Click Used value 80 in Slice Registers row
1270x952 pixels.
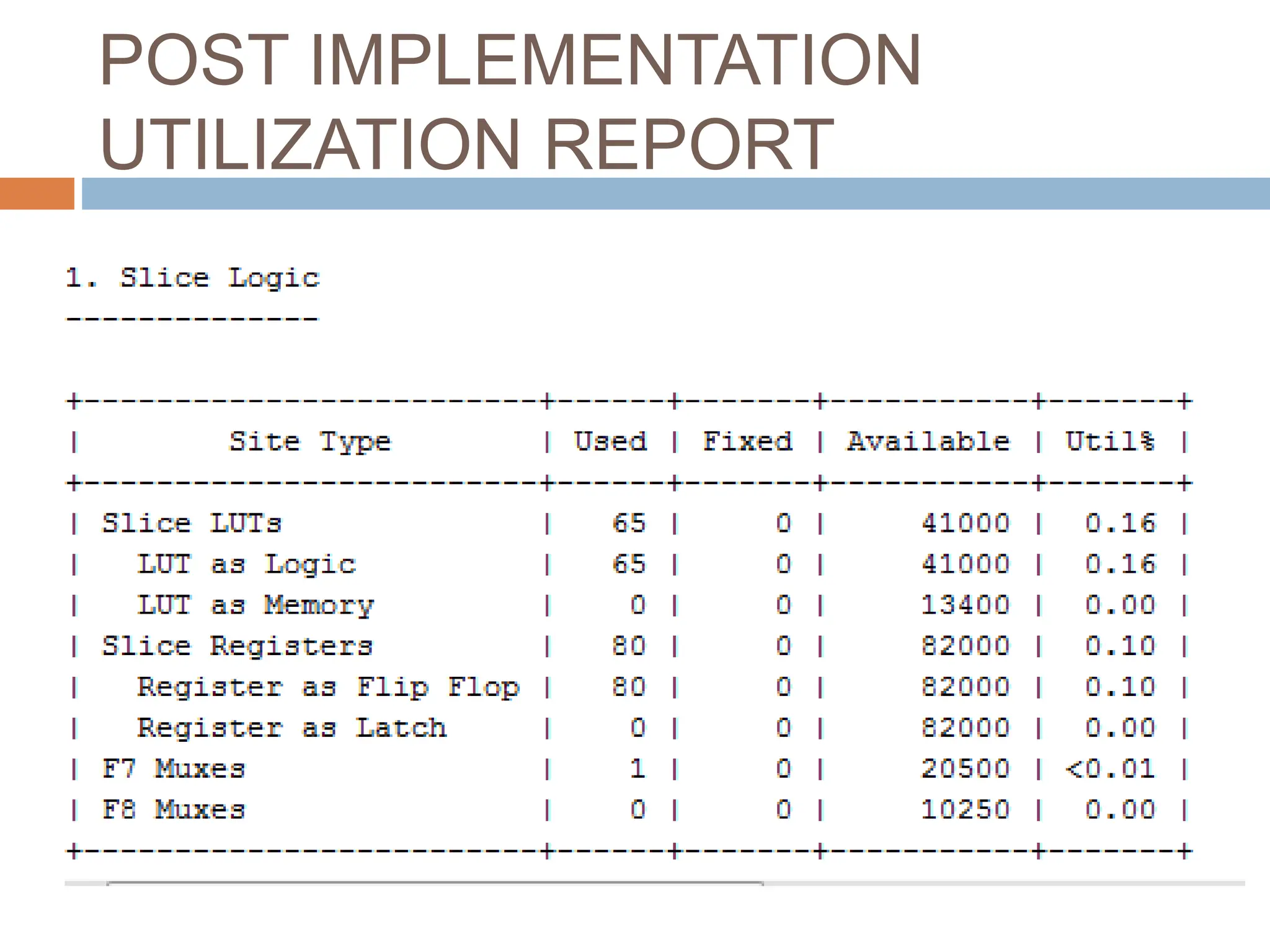[x=629, y=646]
